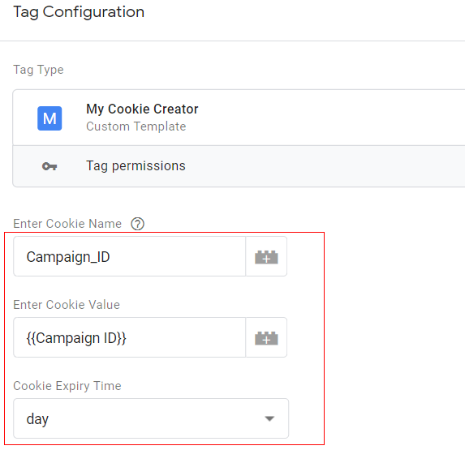
Task: Click the Tag permissions text
Action: coord(136,166)
